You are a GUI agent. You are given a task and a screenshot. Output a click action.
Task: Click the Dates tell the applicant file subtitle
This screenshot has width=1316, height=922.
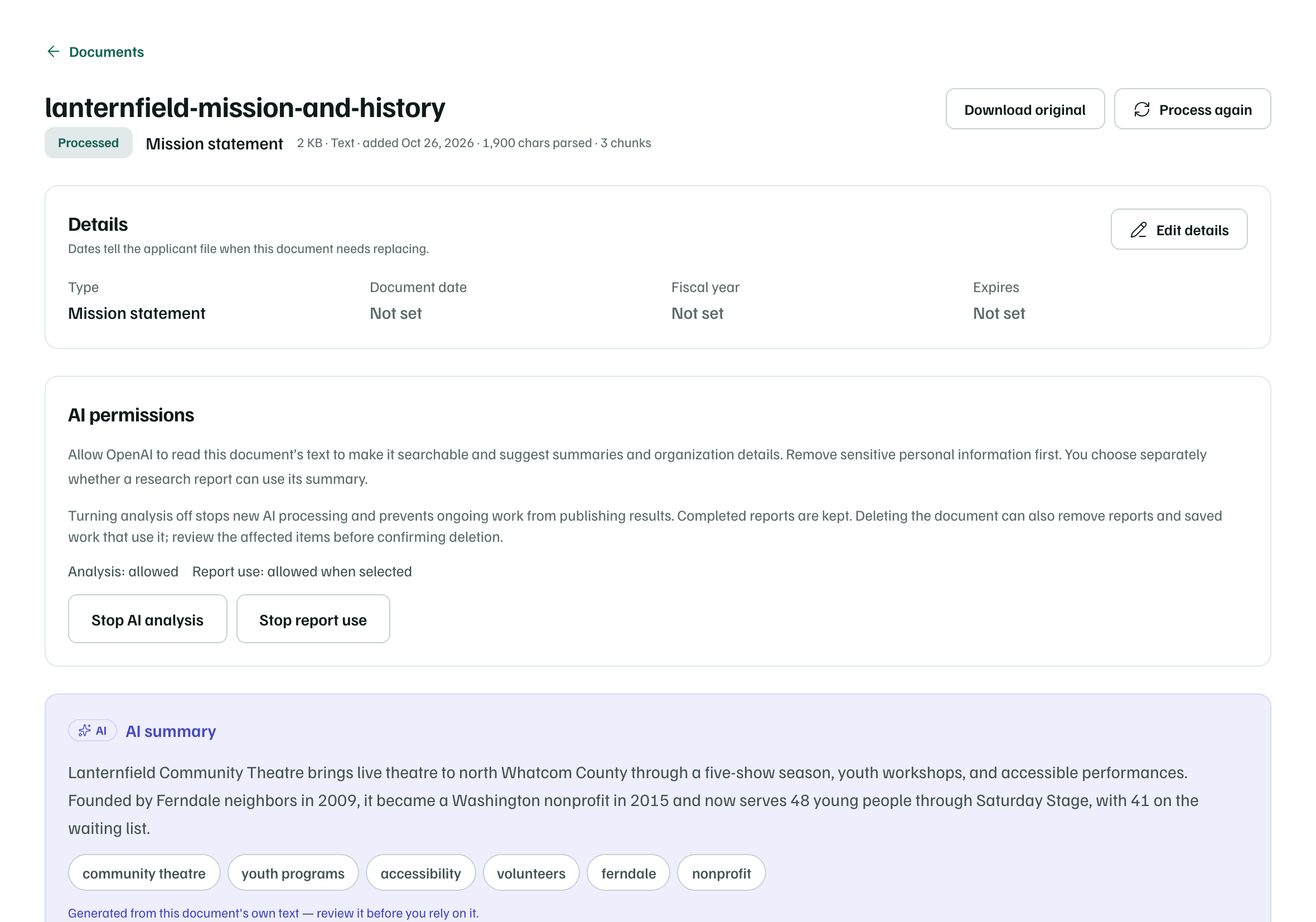coord(249,249)
